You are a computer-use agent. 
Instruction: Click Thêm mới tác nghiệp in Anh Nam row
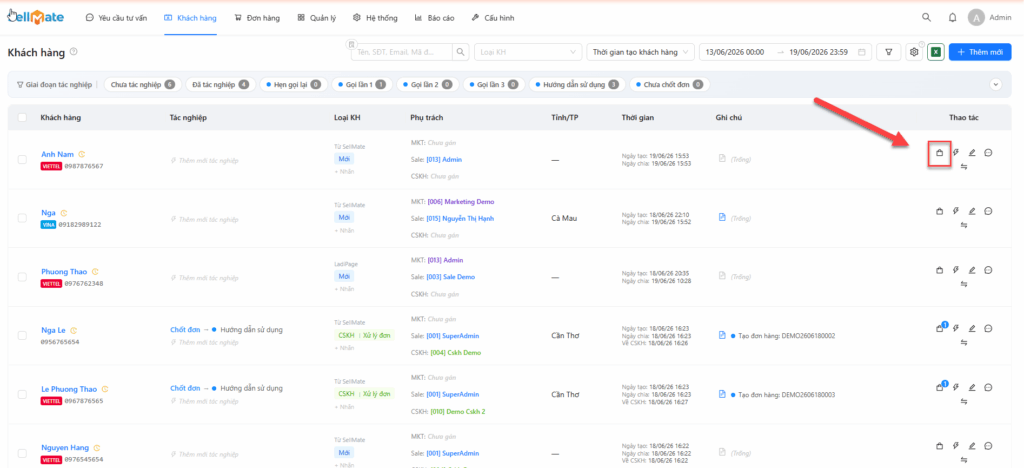click(x=205, y=160)
